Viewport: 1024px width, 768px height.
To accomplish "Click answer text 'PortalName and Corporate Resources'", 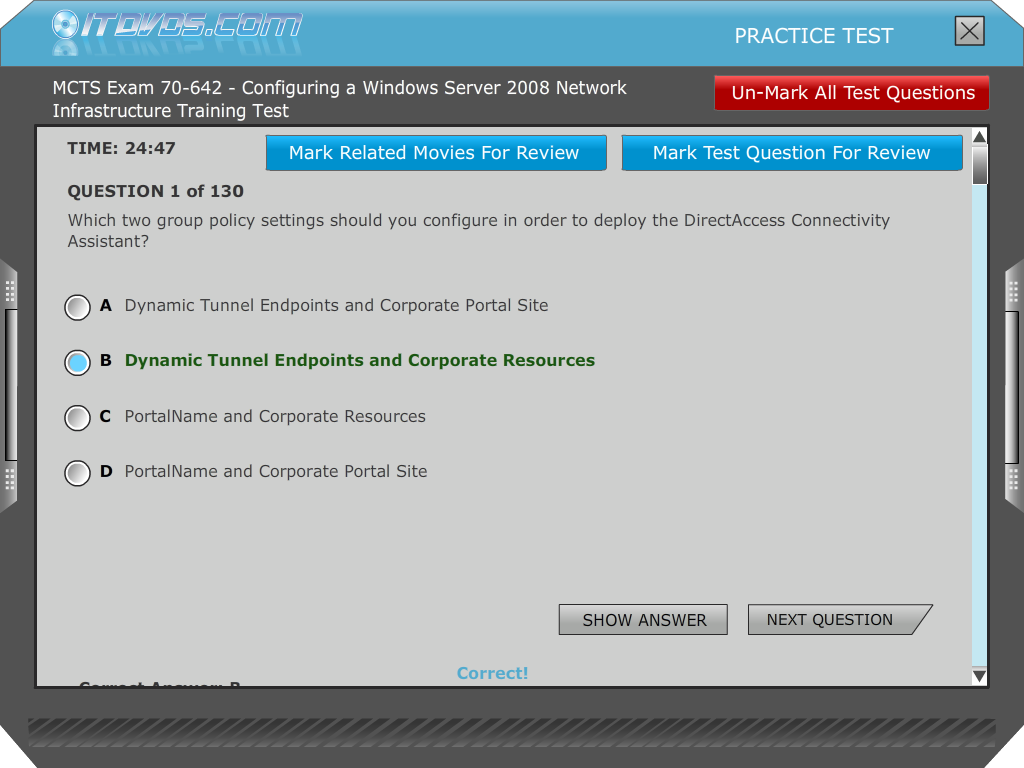I will tap(275, 416).
